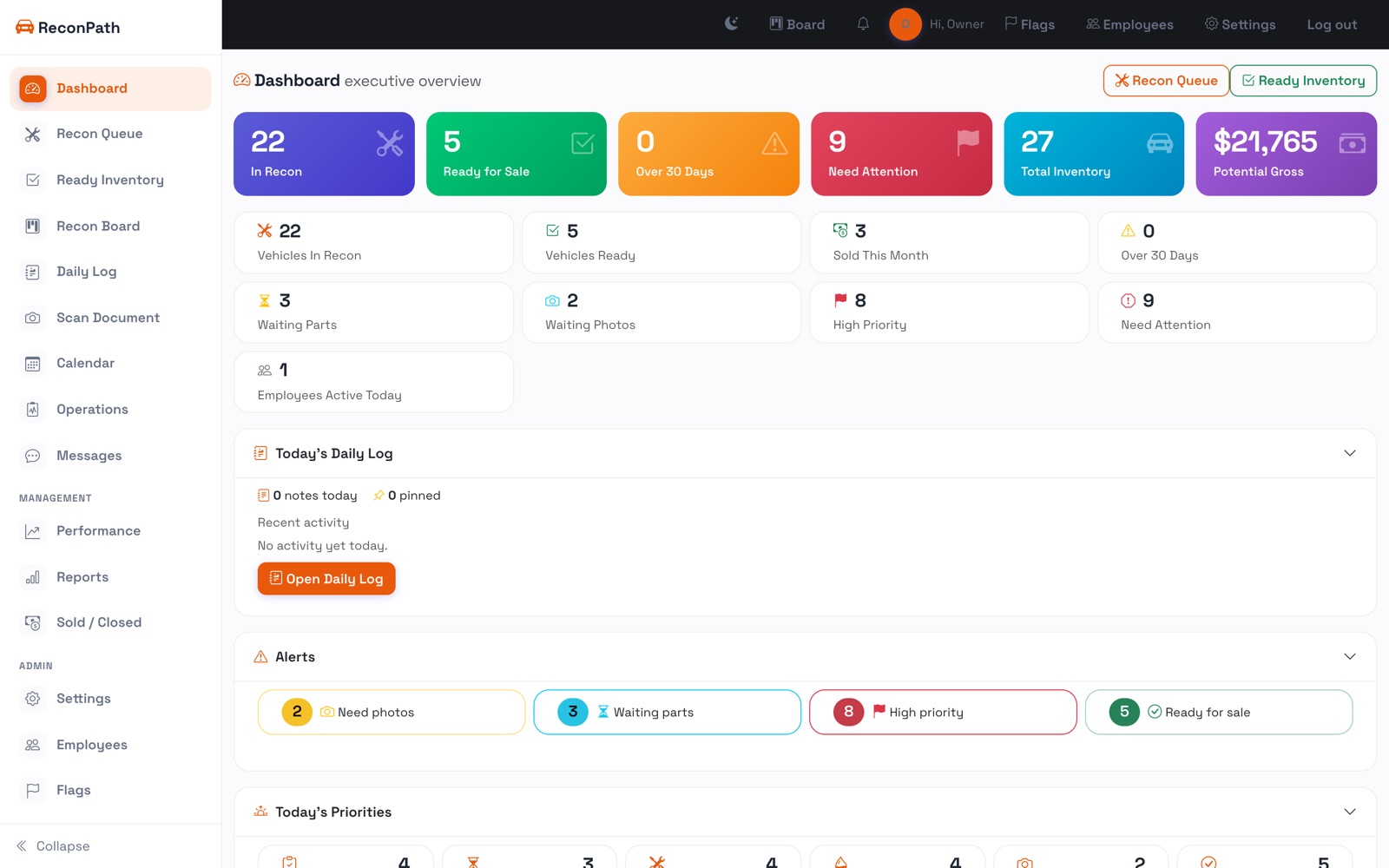Screen dimensions: 1389x868
Task: Click the Reports bar chart icon
Action: (33, 577)
